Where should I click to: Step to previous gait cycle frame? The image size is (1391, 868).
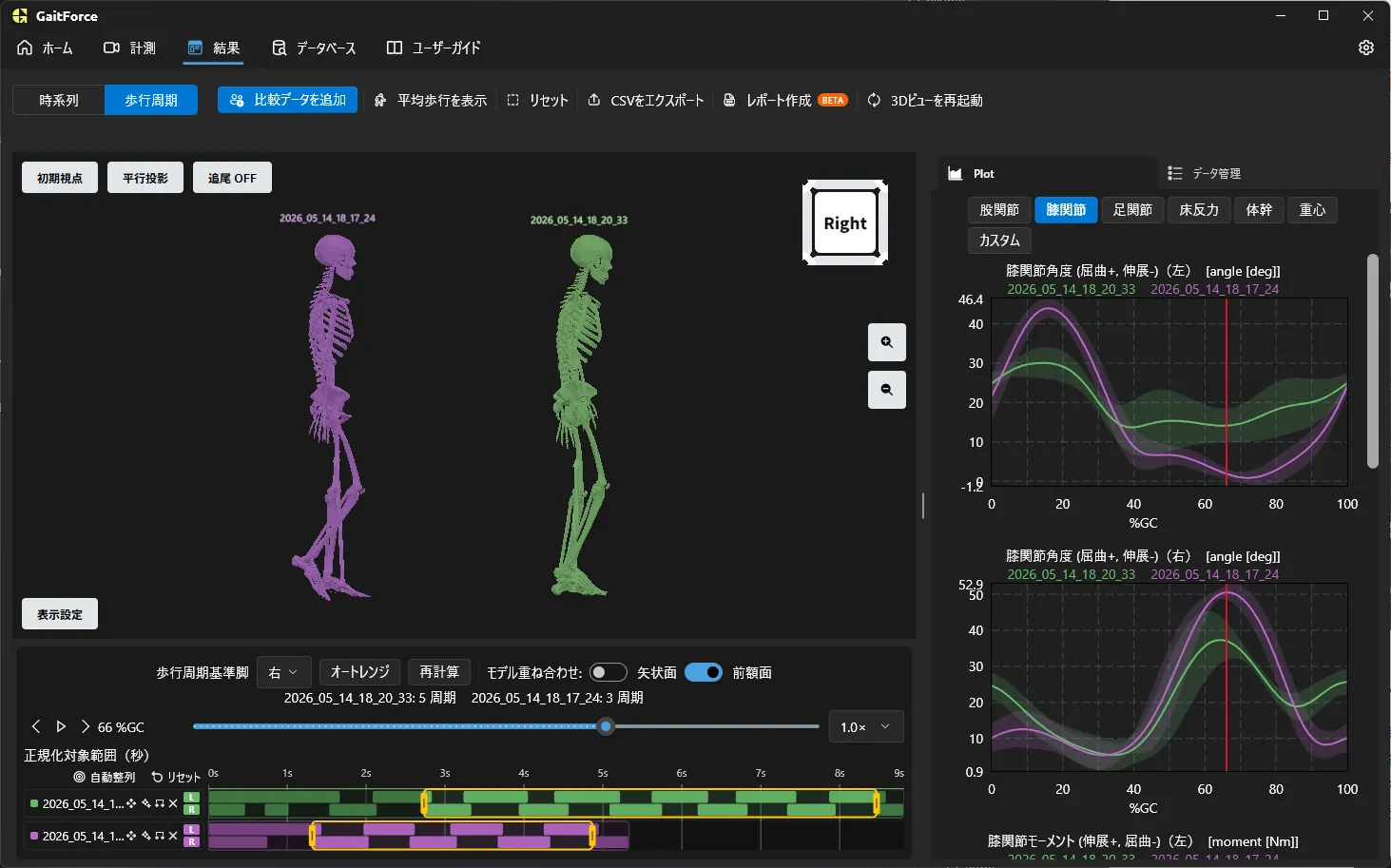[x=36, y=726]
